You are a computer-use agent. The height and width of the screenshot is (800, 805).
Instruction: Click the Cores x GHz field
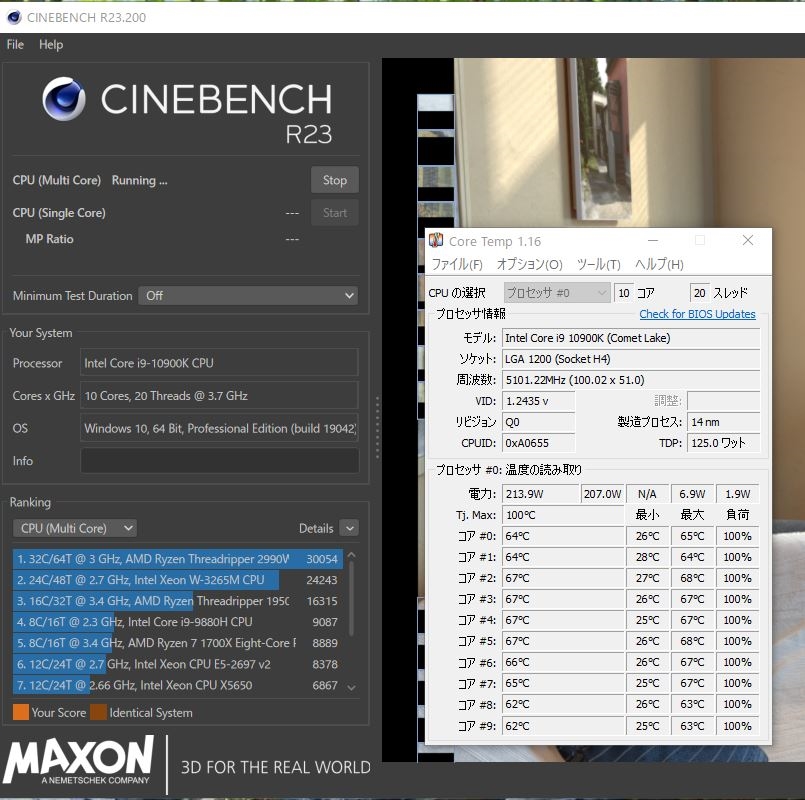[220, 396]
